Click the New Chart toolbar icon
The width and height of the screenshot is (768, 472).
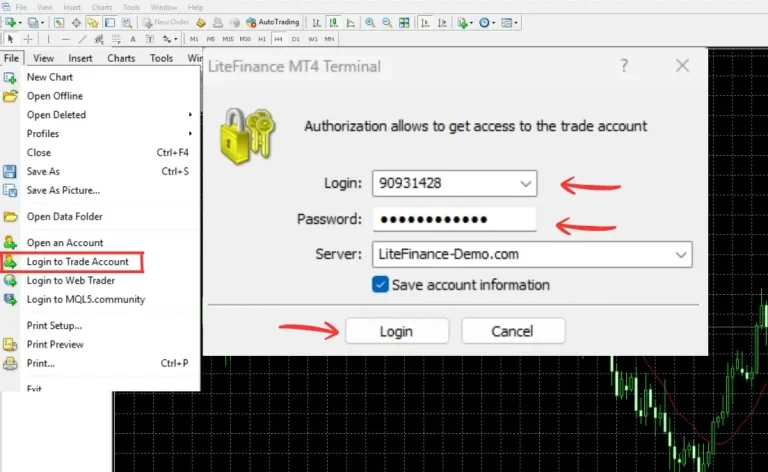click(10, 23)
